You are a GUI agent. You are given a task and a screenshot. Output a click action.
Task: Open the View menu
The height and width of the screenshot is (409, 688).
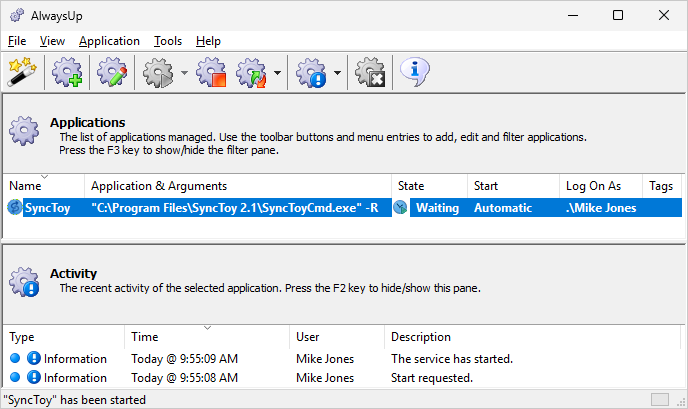click(x=52, y=41)
